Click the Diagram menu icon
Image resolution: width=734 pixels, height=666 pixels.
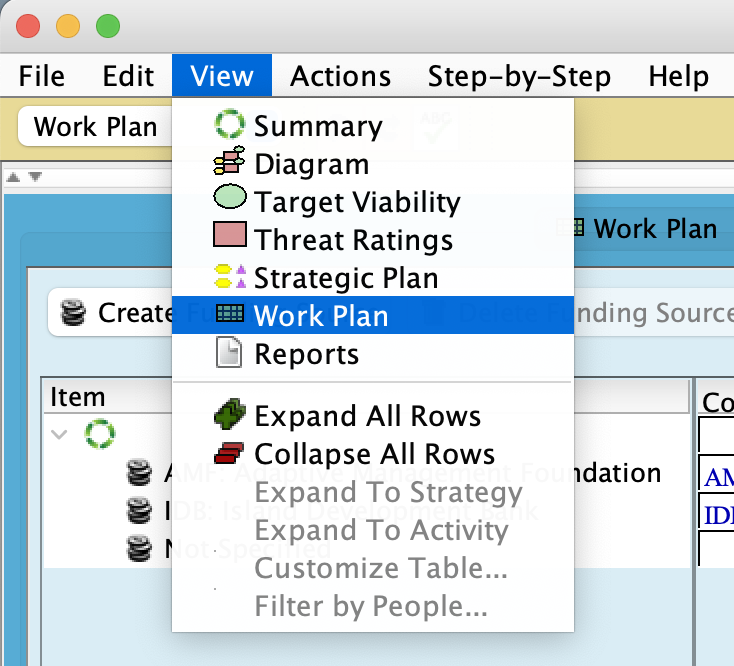[229, 163]
